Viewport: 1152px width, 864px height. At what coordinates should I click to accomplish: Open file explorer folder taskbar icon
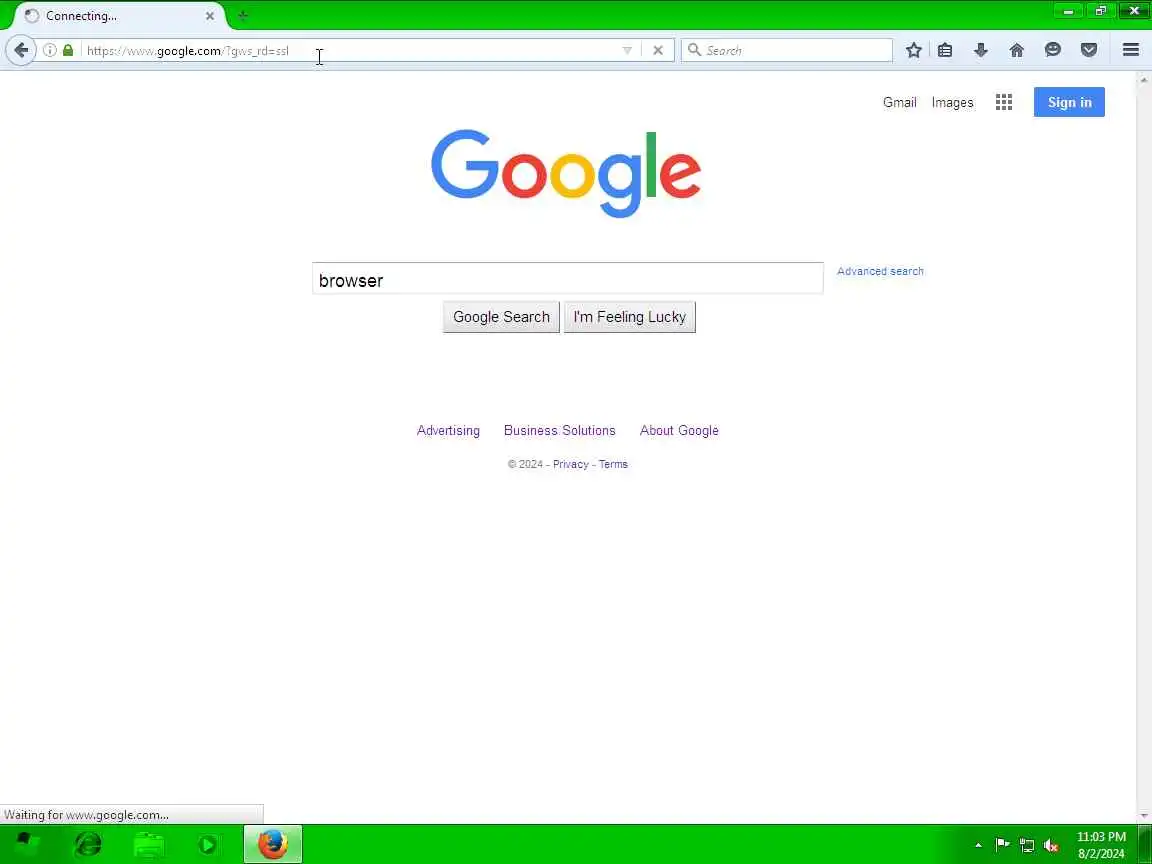point(149,844)
